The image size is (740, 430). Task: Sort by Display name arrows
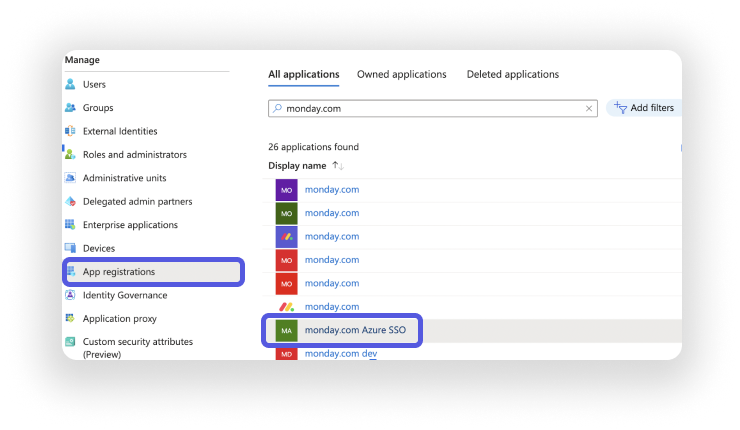pos(338,166)
